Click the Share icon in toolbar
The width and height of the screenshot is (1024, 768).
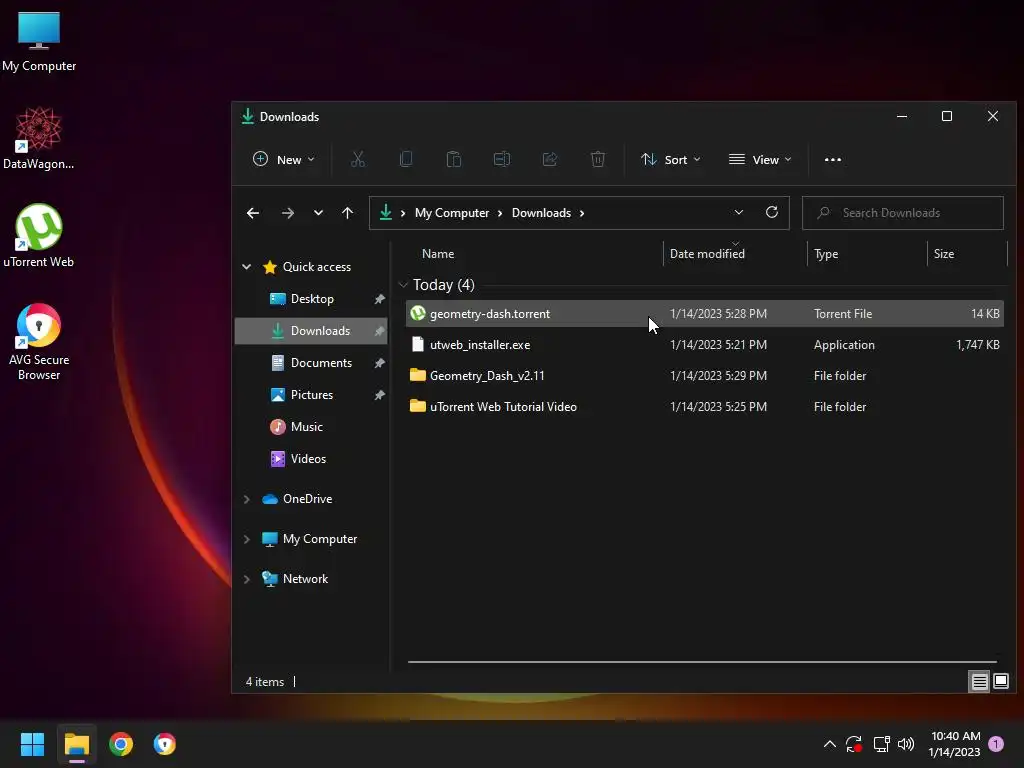point(550,159)
